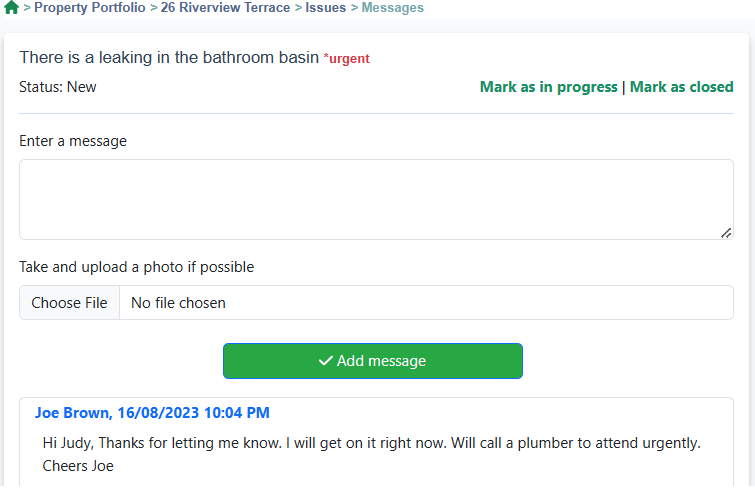
Task: Navigate to Issues breadcrumb
Action: 325,8
